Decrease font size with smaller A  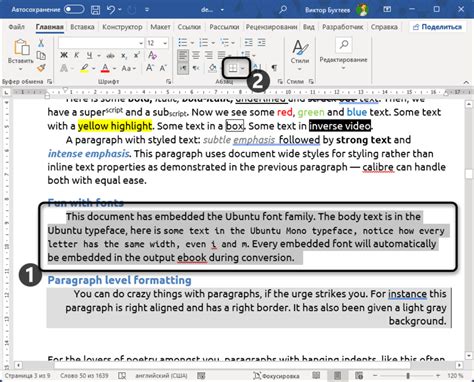pos(163,68)
